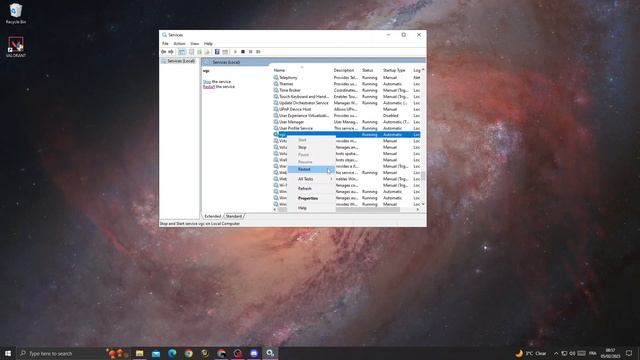
Task: Open the blue Help book toolbar icon
Action: [x=217, y=52]
